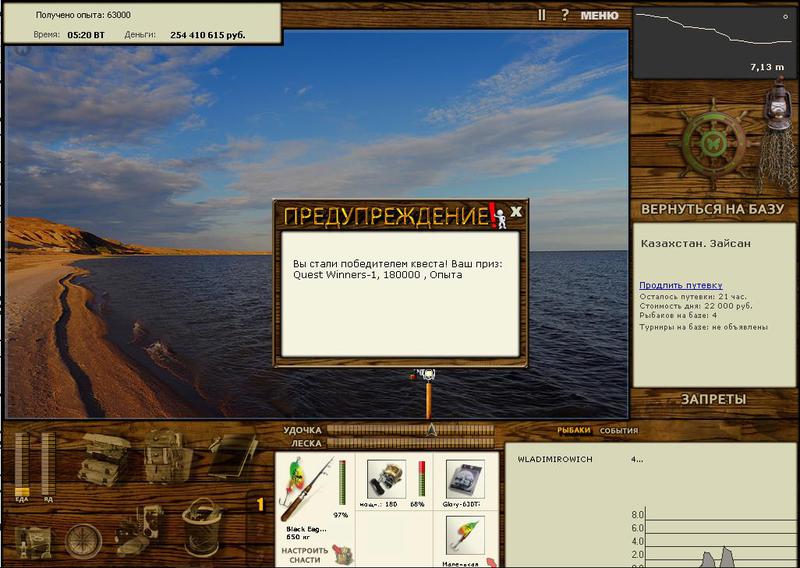Select tackle slot number 1
800x568 pixels.
[260, 505]
